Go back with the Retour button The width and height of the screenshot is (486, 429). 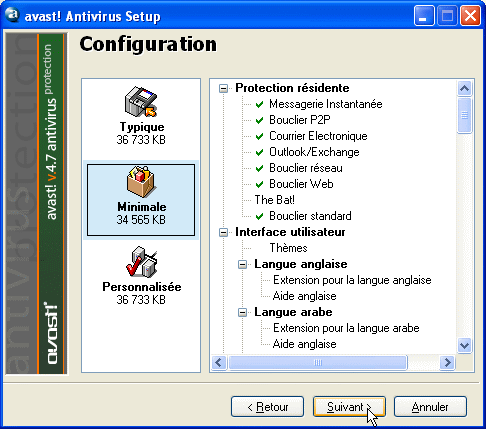point(267,407)
